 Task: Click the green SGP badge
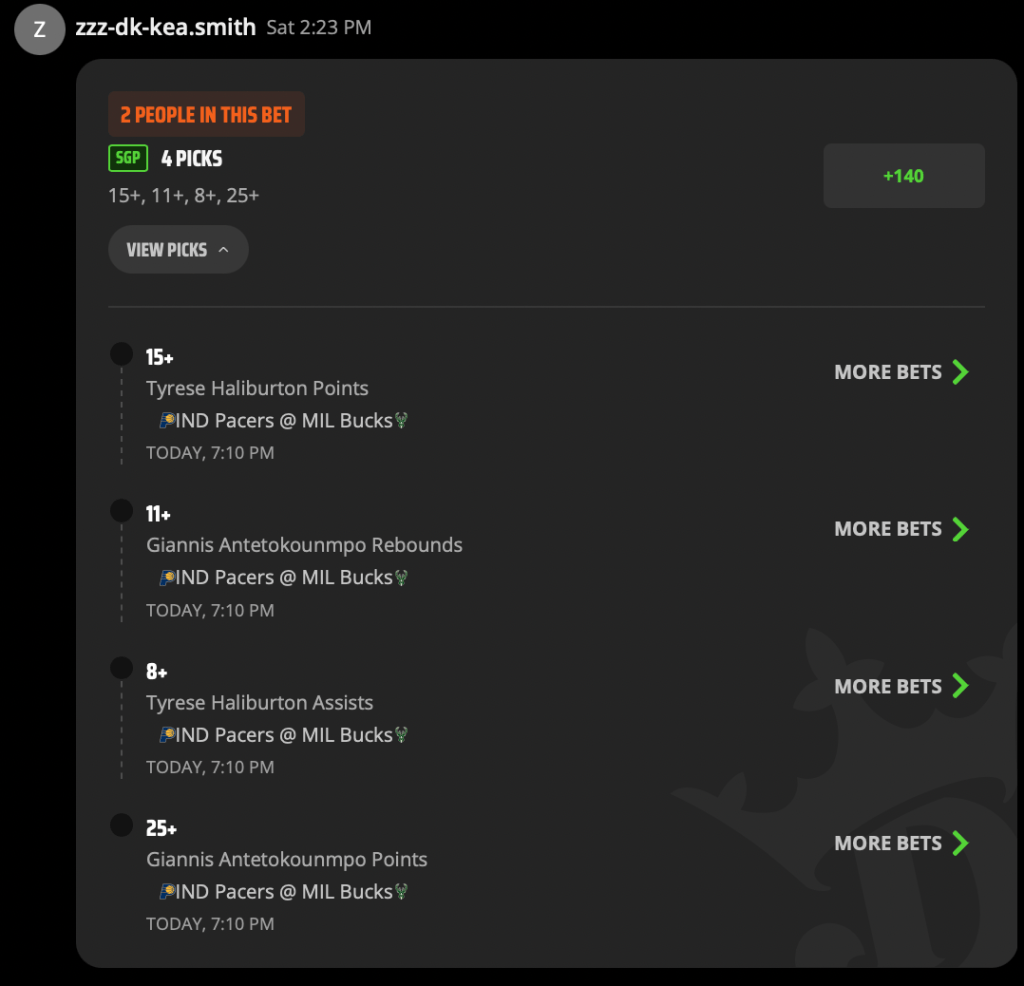tap(128, 158)
